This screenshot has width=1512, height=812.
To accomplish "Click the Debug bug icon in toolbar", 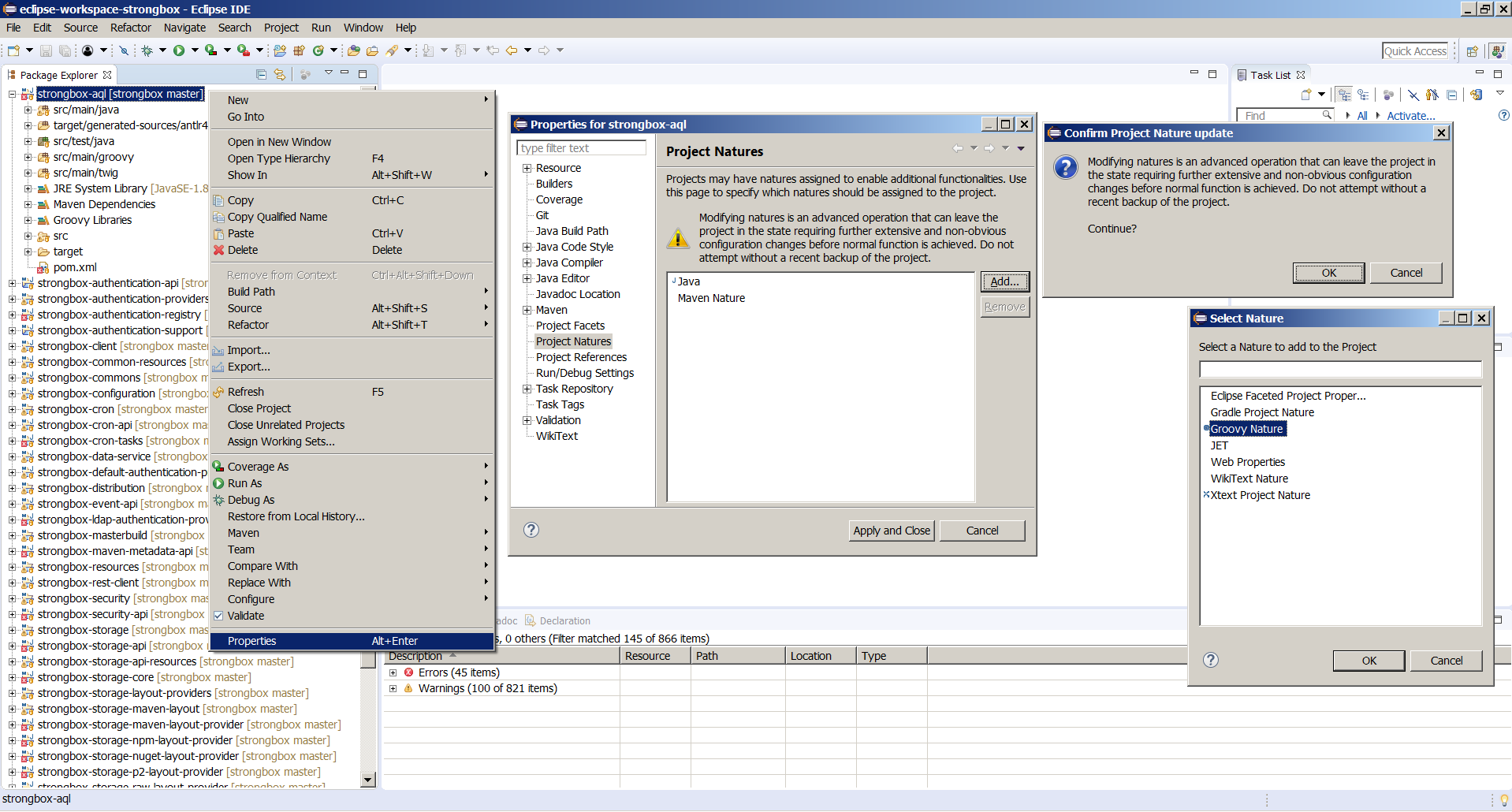I will [x=147, y=50].
